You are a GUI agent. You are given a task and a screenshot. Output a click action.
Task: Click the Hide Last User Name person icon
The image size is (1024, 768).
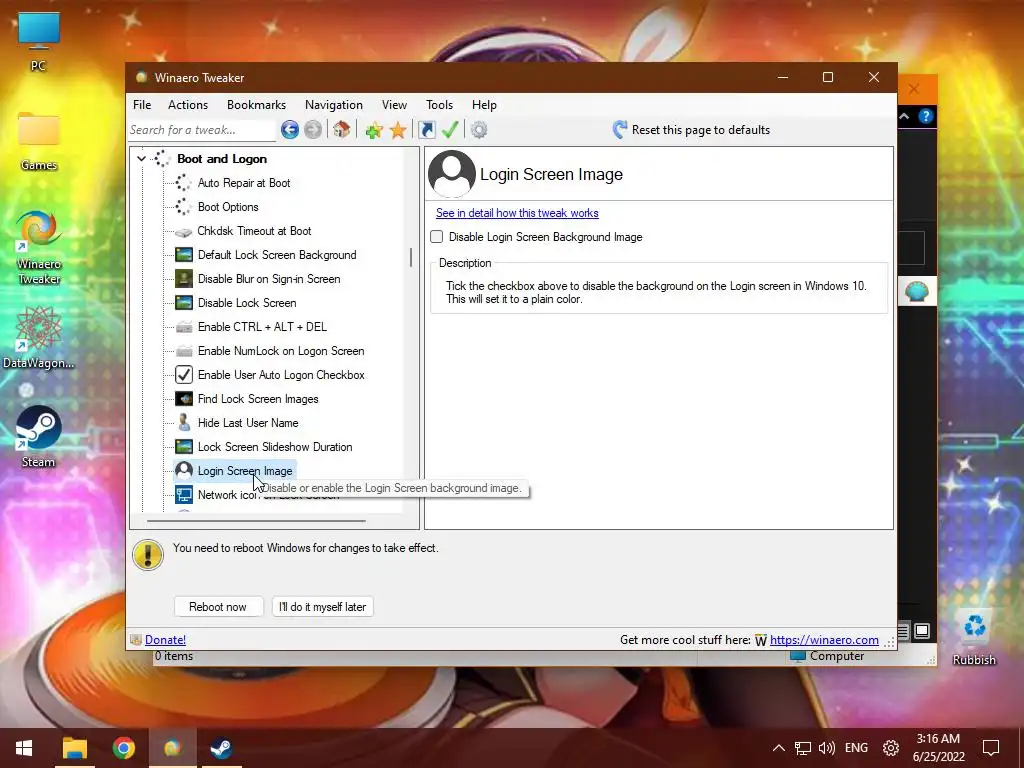point(184,423)
